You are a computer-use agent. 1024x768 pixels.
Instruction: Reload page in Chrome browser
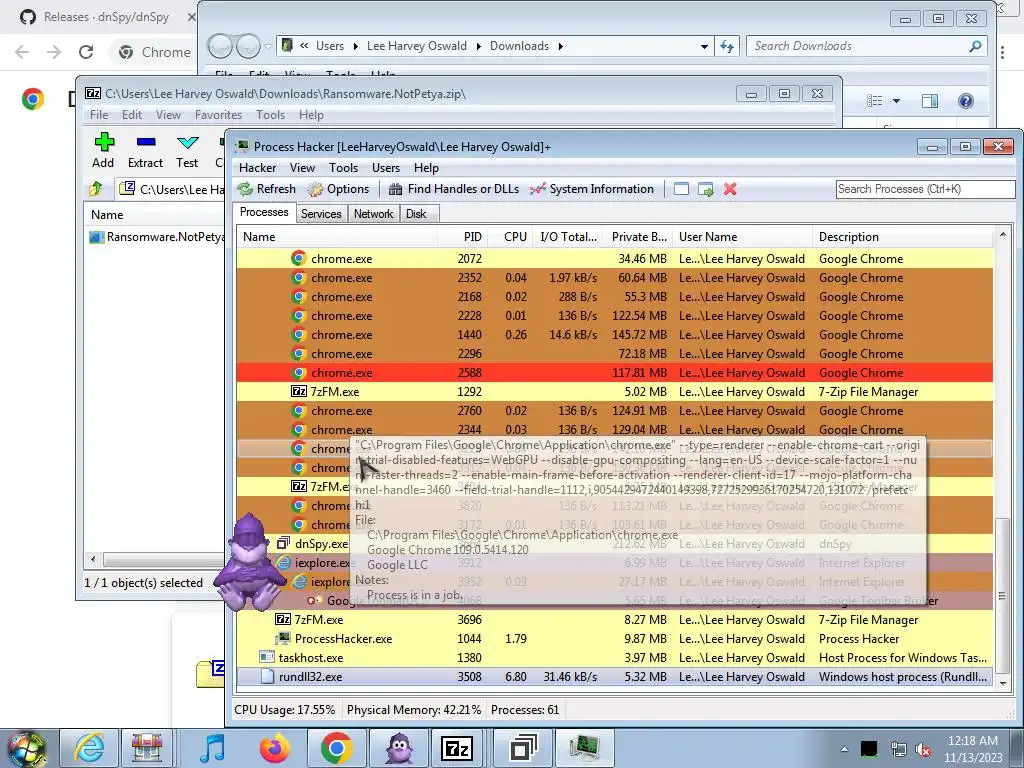click(x=86, y=52)
